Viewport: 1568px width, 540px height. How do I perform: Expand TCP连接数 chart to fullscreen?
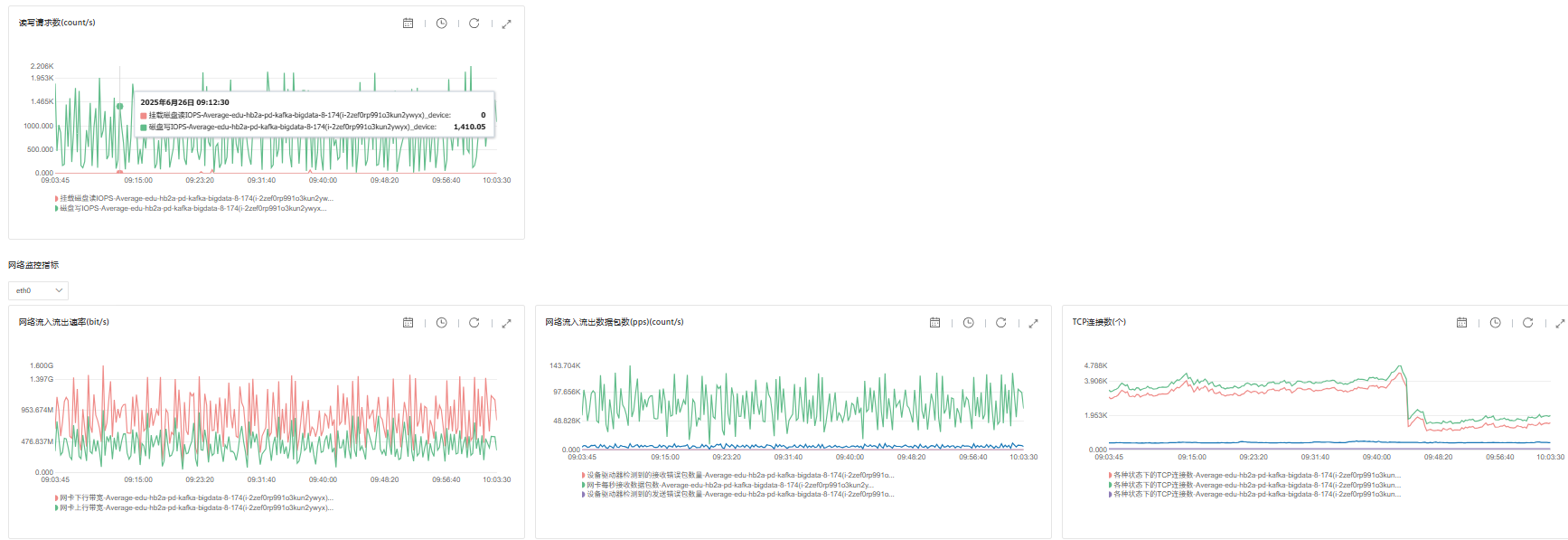[1560, 324]
